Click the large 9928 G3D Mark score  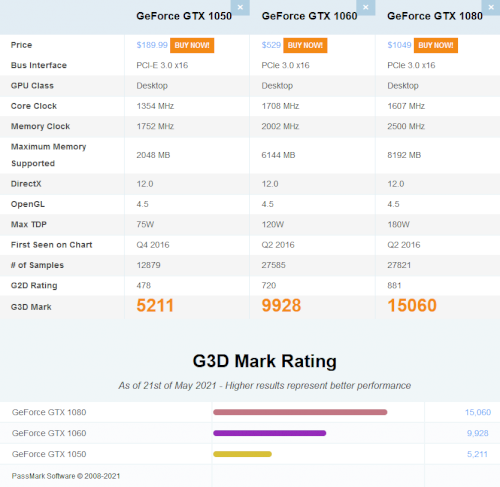tap(281, 306)
